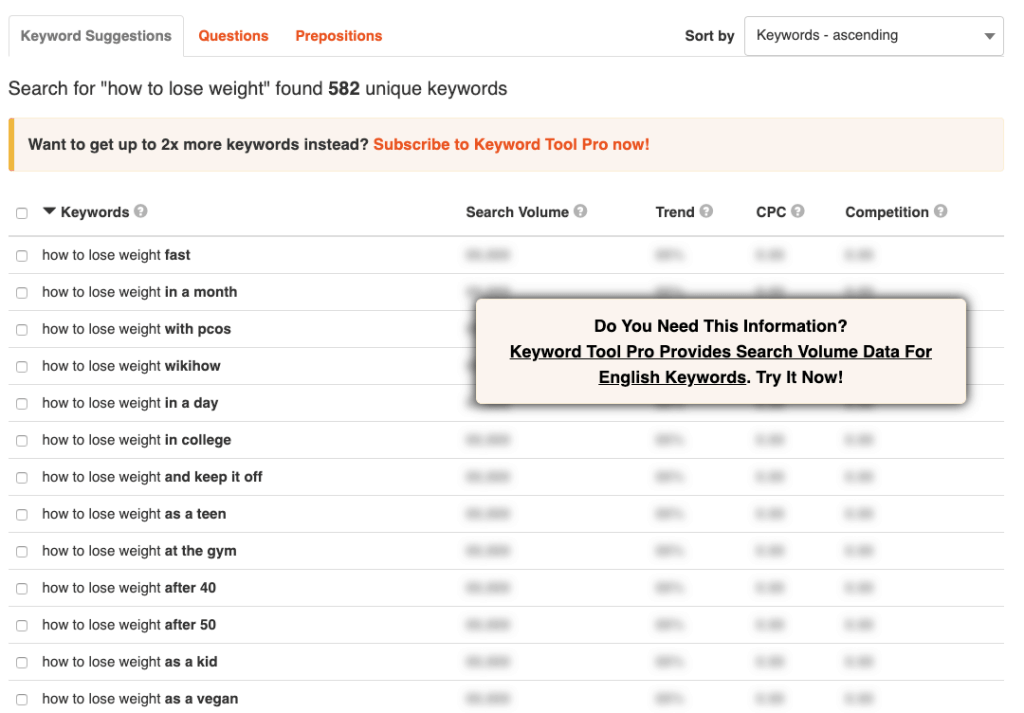Tick checkbox for 'as a vegan' keyword

point(22,700)
